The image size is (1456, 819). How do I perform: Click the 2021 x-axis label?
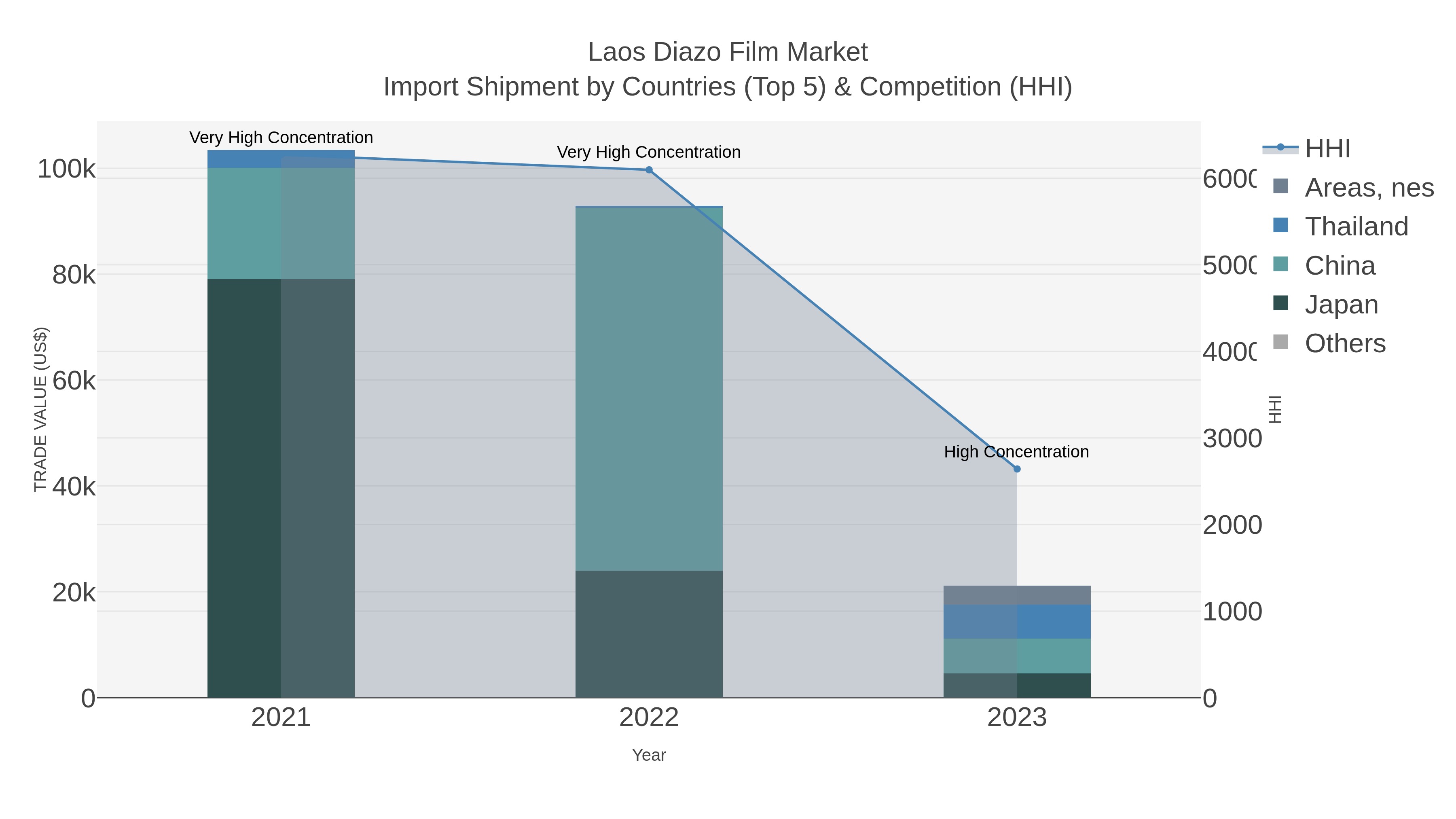coord(281,718)
